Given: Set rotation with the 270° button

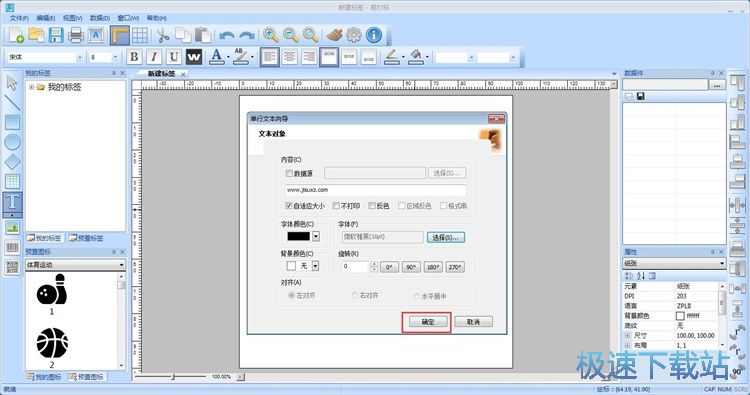Looking at the screenshot, I should pos(454,267).
